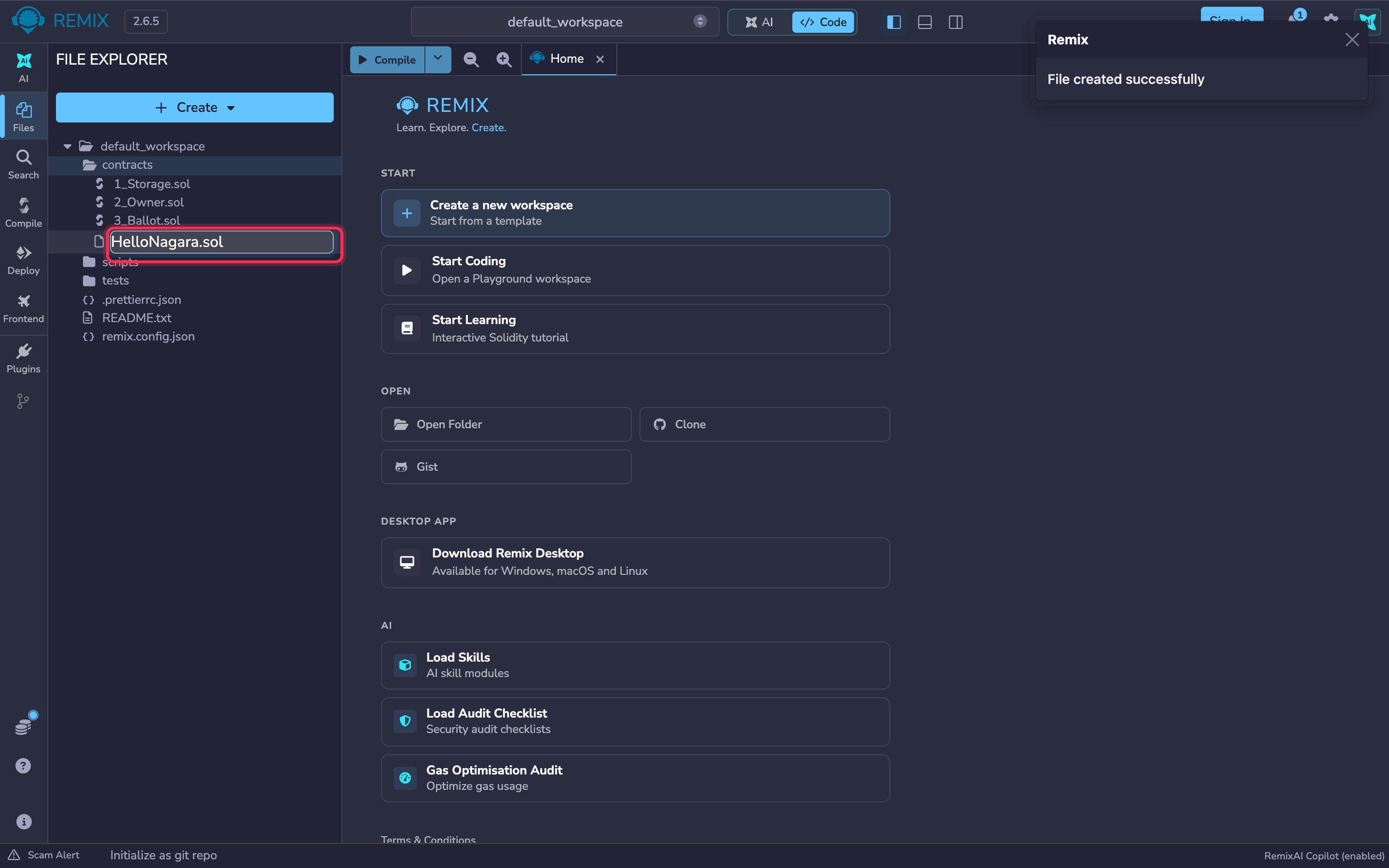Switch to Code mode toggle
Screen dimensions: 1389x868
click(823, 22)
